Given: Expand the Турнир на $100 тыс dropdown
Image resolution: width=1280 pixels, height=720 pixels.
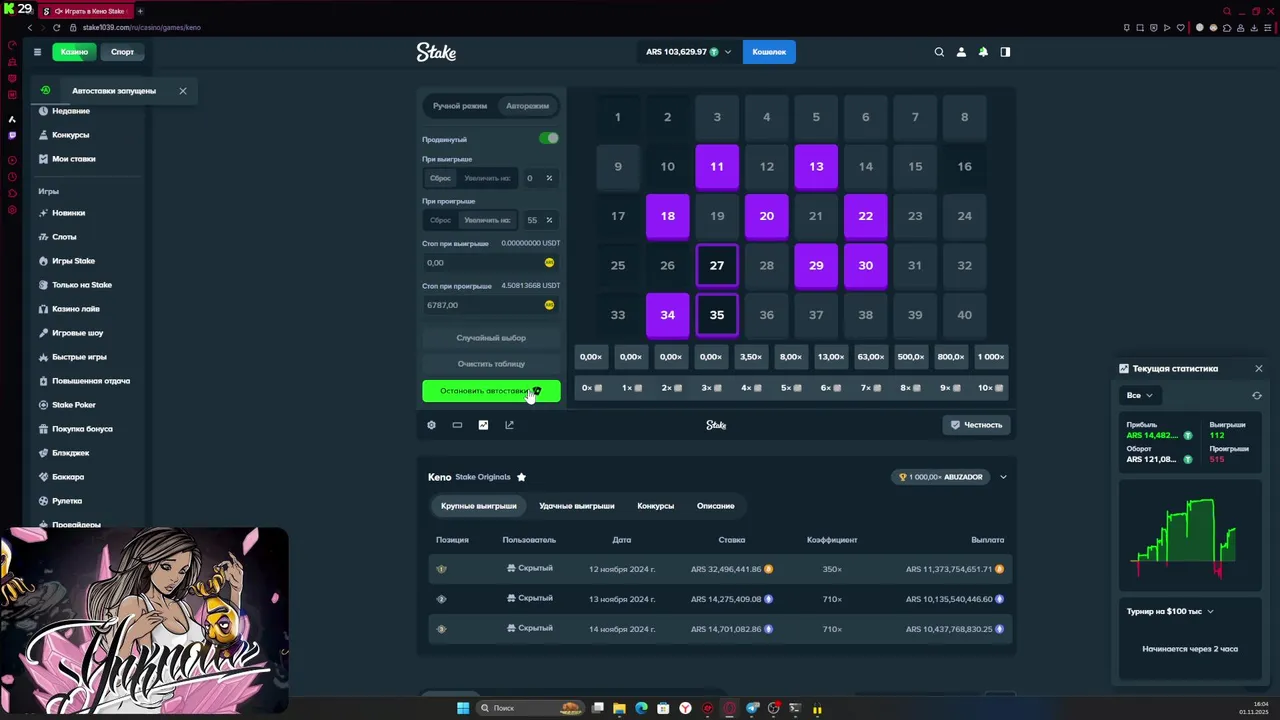Looking at the screenshot, I should [1170, 611].
